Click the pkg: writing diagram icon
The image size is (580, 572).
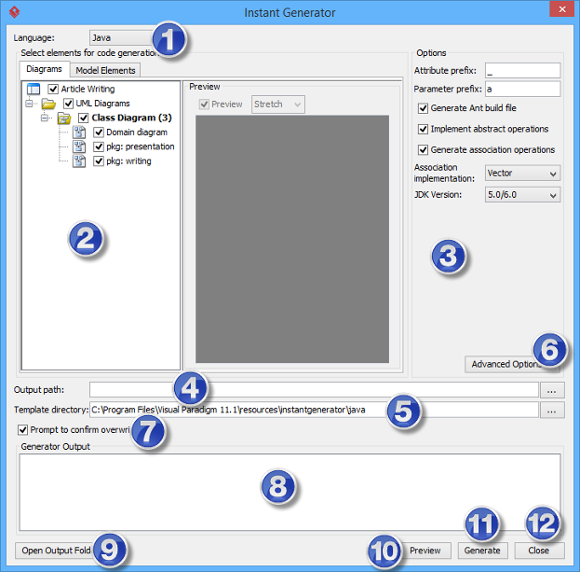click(79, 161)
